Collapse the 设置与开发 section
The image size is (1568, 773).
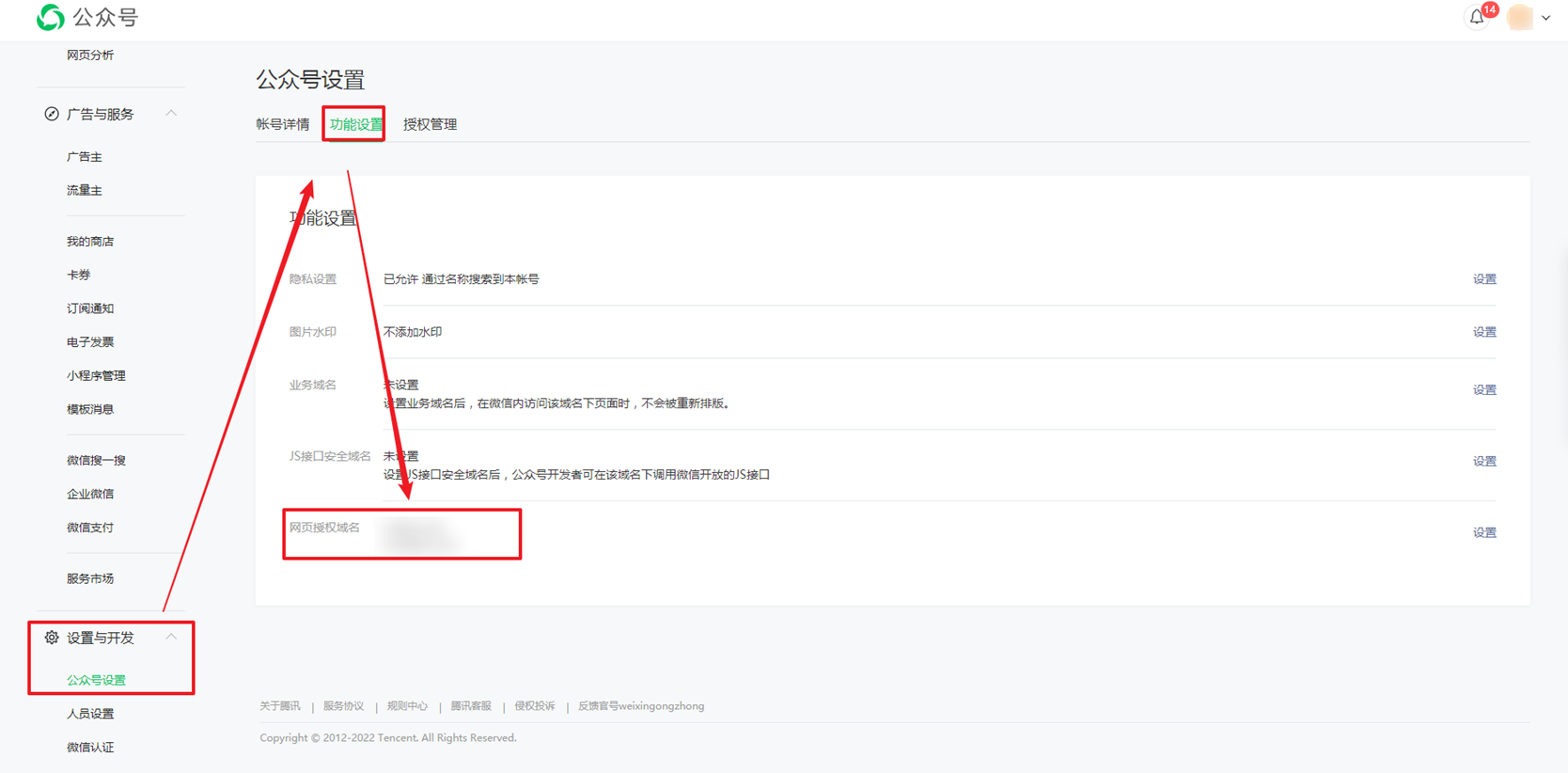(171, 638)
